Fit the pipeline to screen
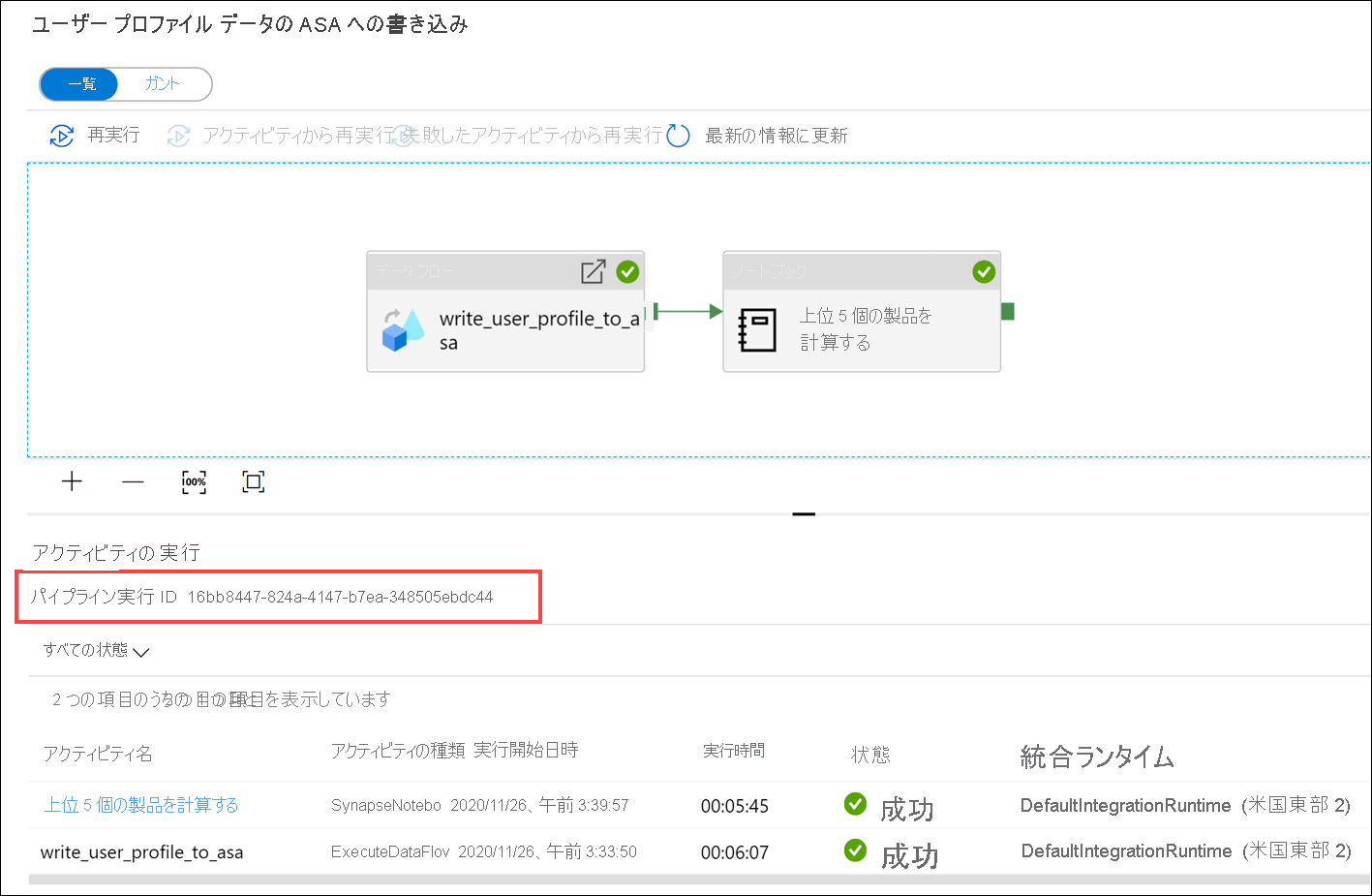 tap(253, 481)
